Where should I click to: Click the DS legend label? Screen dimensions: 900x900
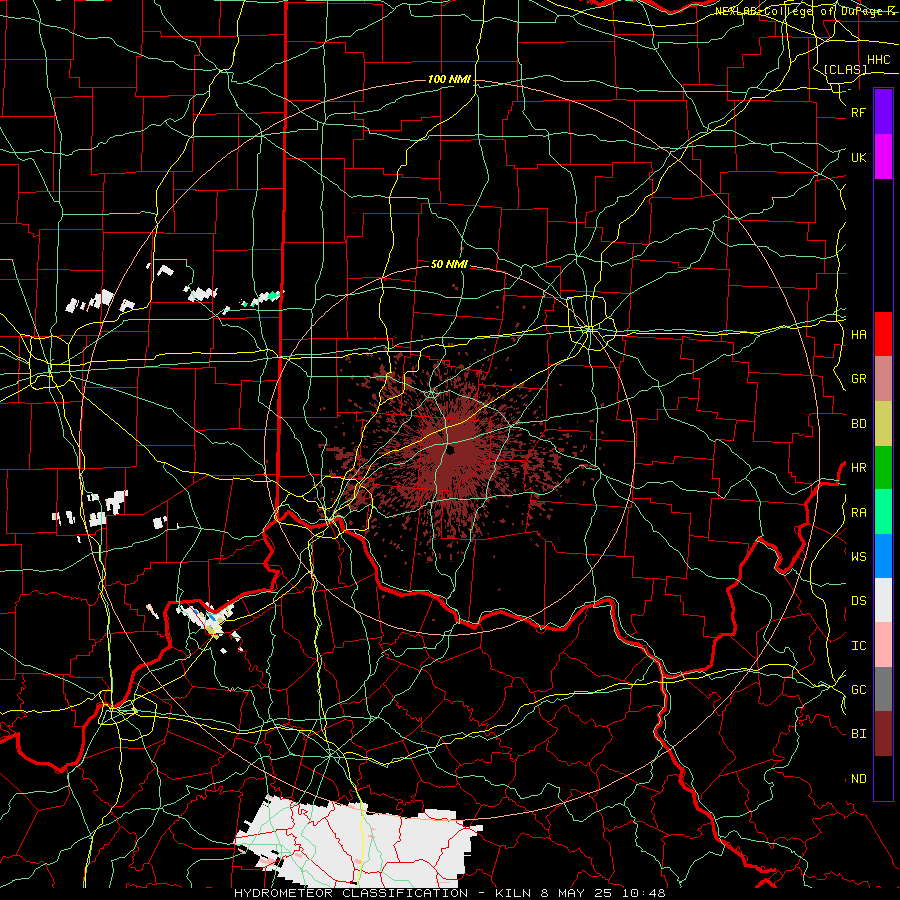(858, 600)
